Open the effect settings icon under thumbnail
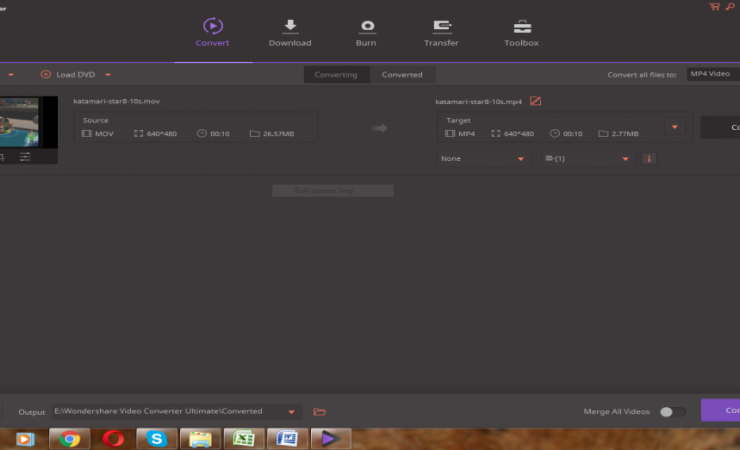 25,157
